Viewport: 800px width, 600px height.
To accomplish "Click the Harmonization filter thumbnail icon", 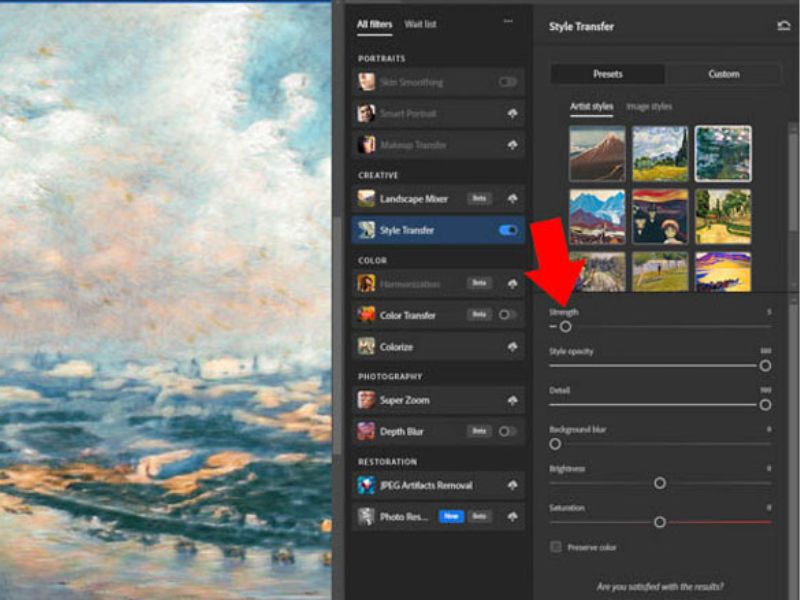I will click(366, 283).
